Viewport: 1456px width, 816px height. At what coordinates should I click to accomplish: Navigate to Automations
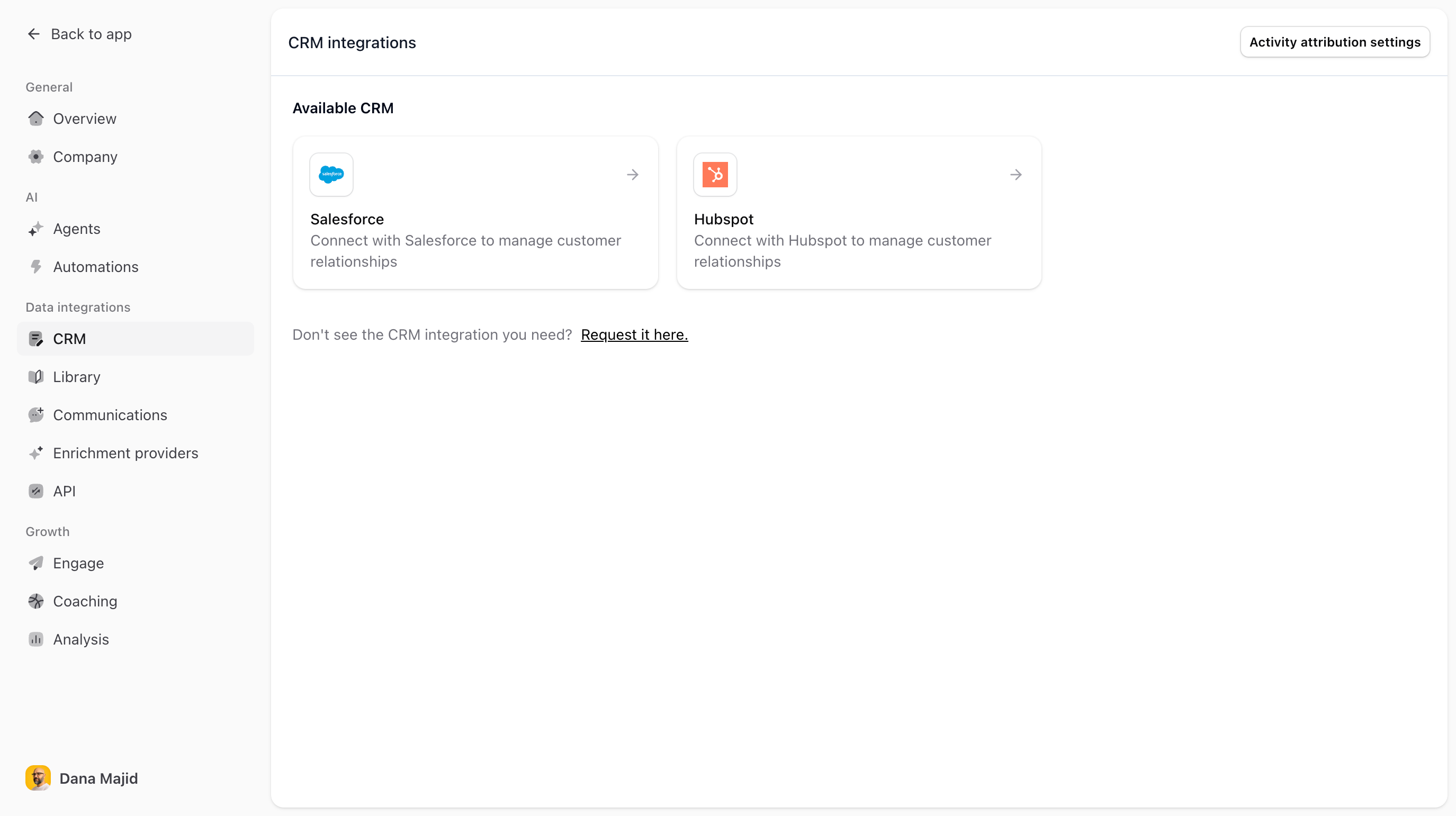coord(136,267)
